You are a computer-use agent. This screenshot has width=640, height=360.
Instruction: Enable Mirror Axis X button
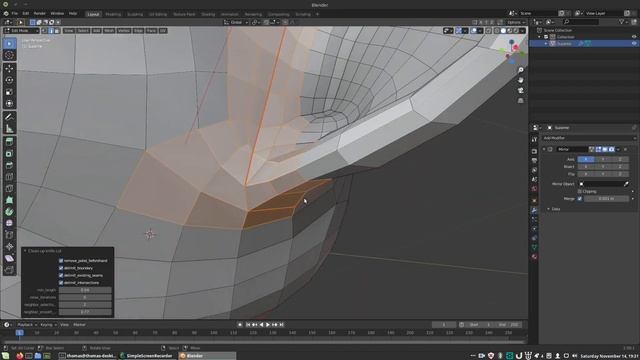pyautogui.click(x=586, y=159)
